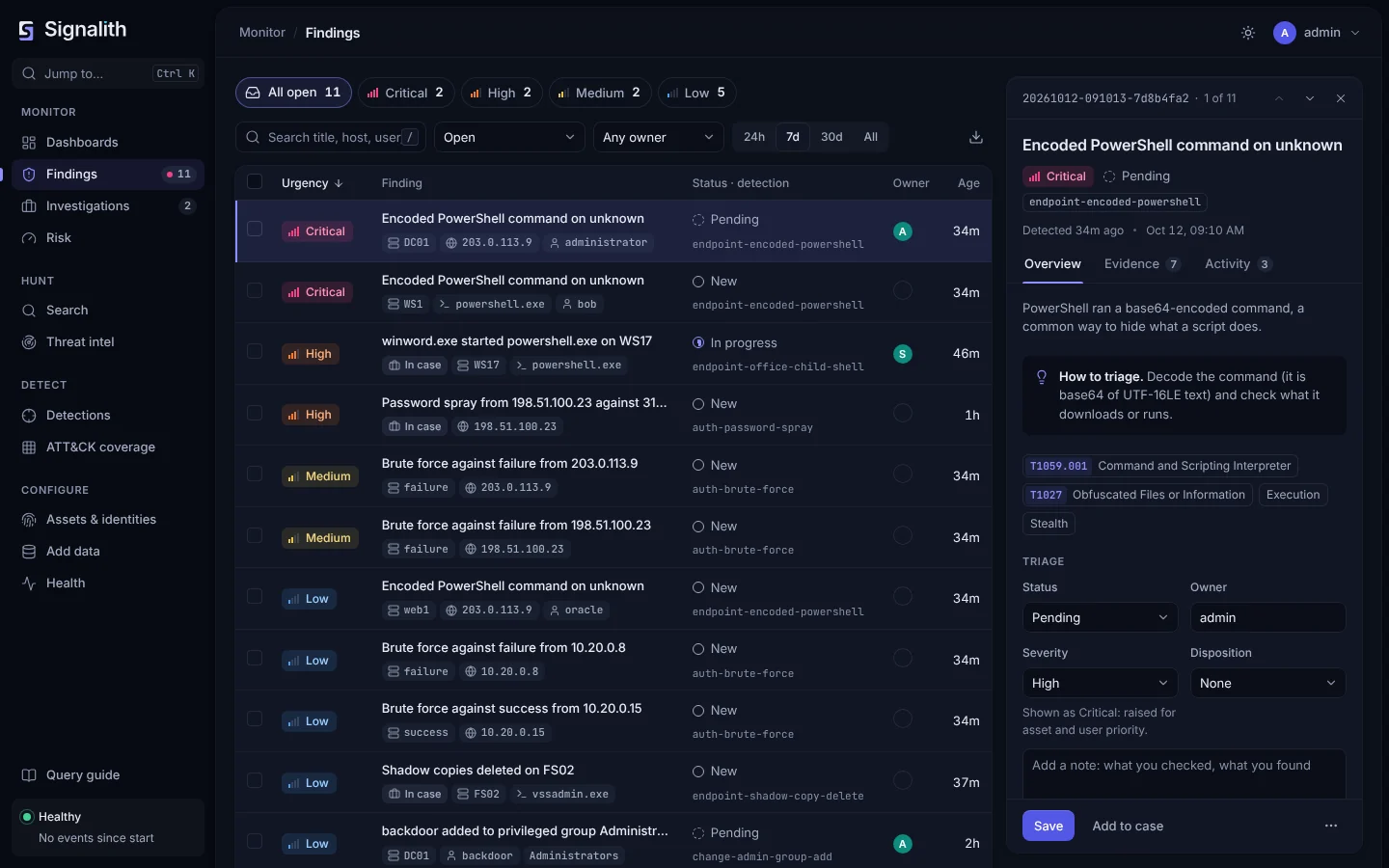Open Add data page
This screenshot has height=868, width=1389.
[x=108, y=551]
